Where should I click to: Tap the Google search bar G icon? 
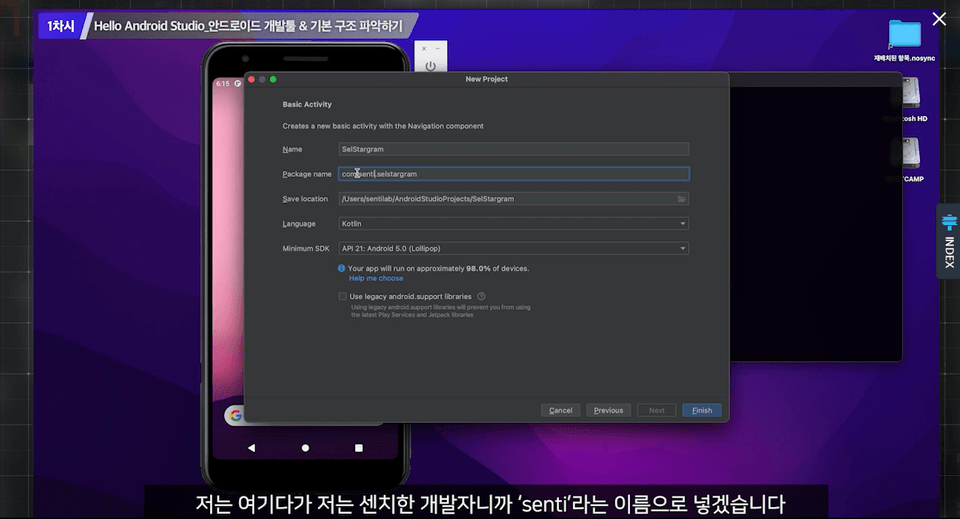tap(235, 415)
